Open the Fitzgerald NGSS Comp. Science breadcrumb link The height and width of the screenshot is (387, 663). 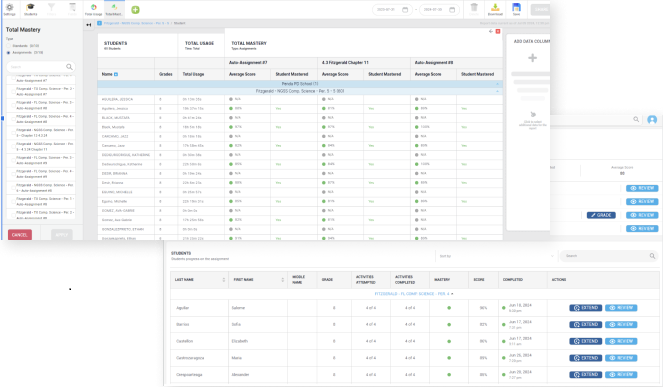tap(137, 23)
